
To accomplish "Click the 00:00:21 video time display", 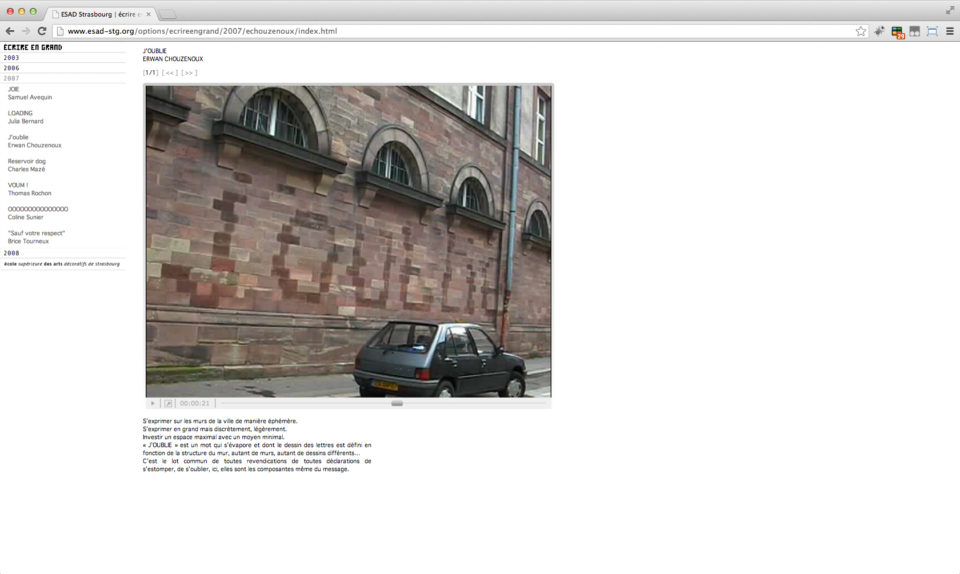I will coord(194,403).
